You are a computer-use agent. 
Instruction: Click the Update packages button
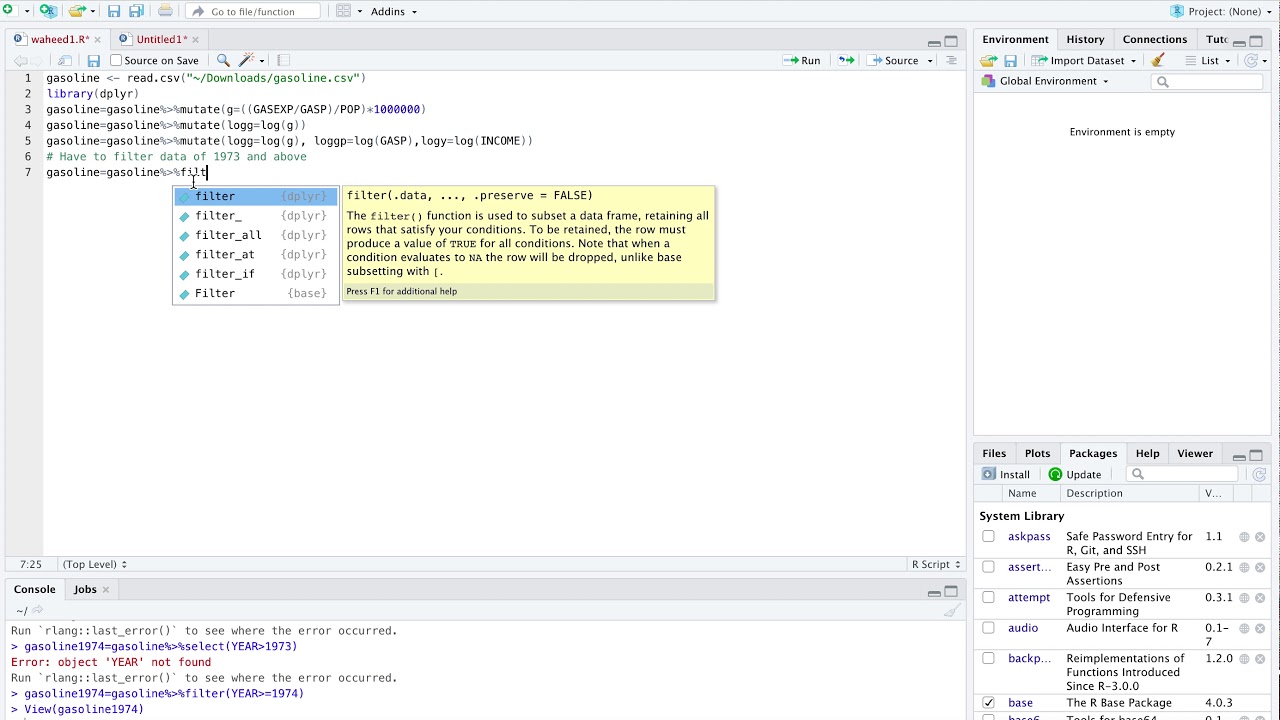[x=1075, y=474]
